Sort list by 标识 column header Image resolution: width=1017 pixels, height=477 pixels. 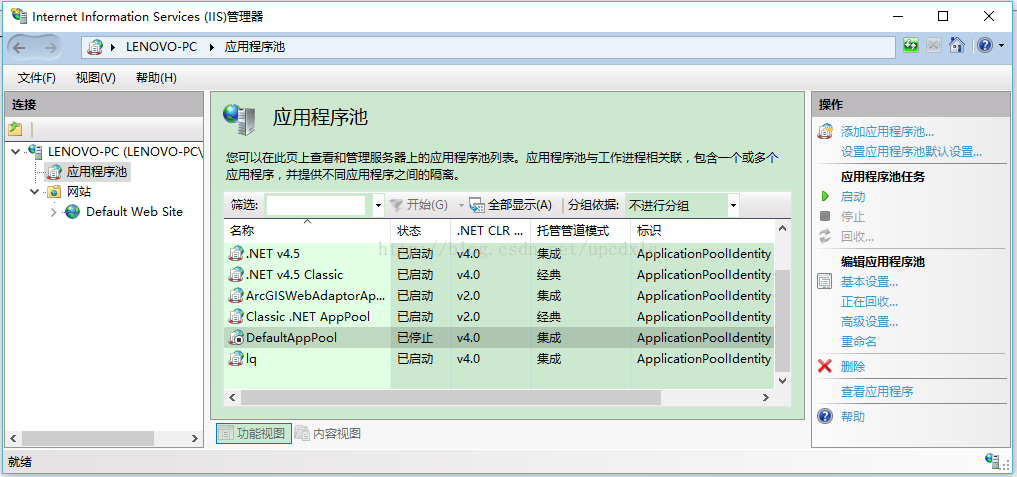point(702,230)
